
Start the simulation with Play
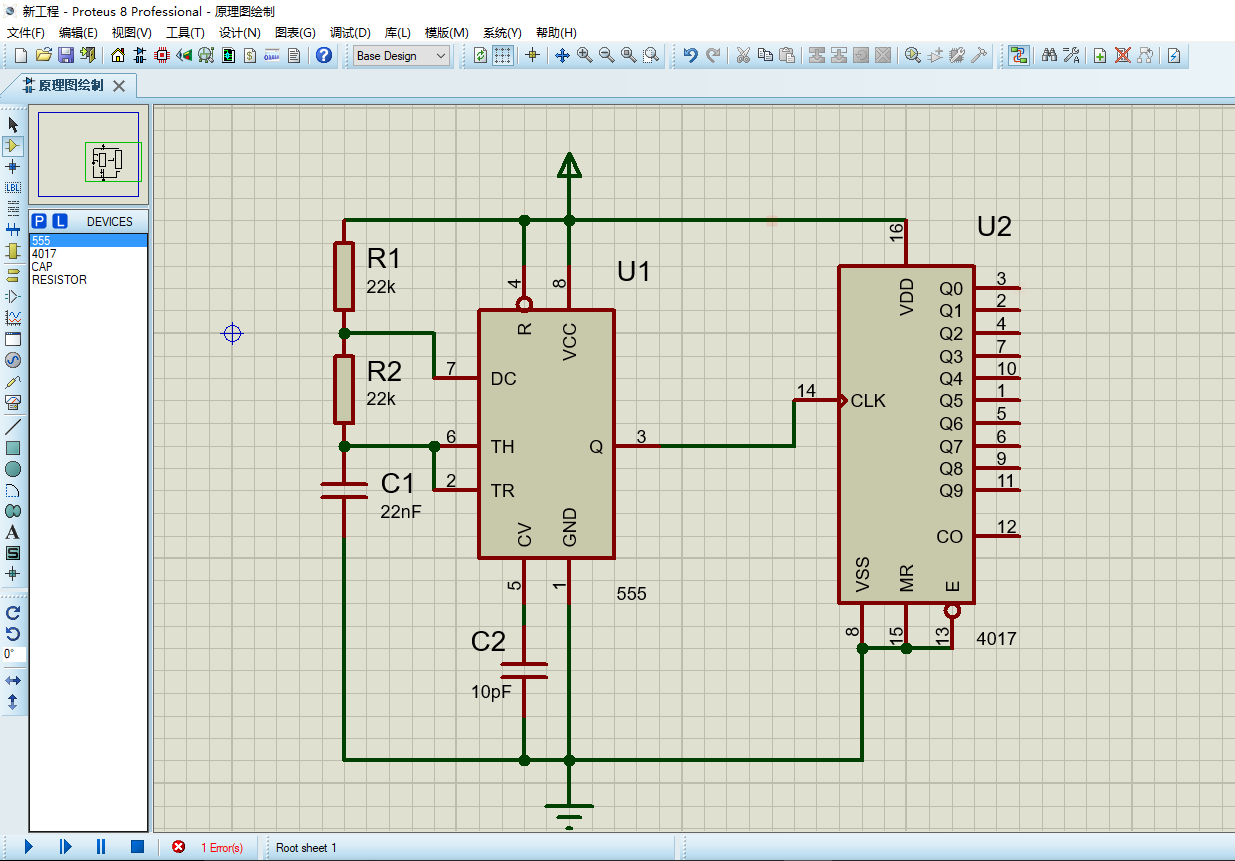(29, 847)
